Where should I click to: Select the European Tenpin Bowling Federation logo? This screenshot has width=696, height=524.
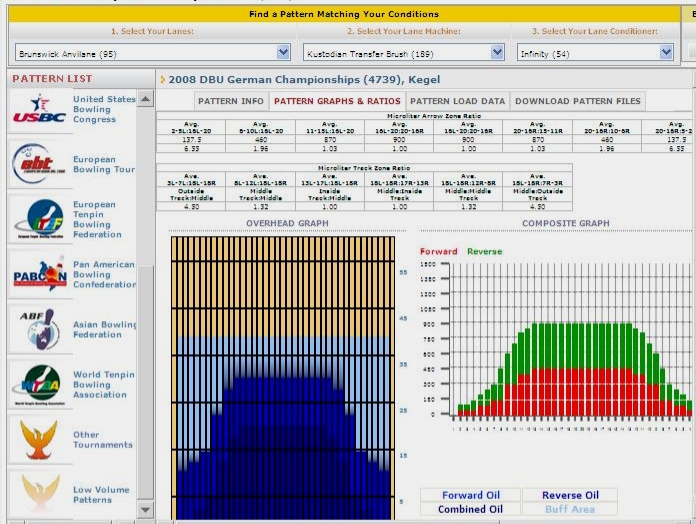click(41, 219)
